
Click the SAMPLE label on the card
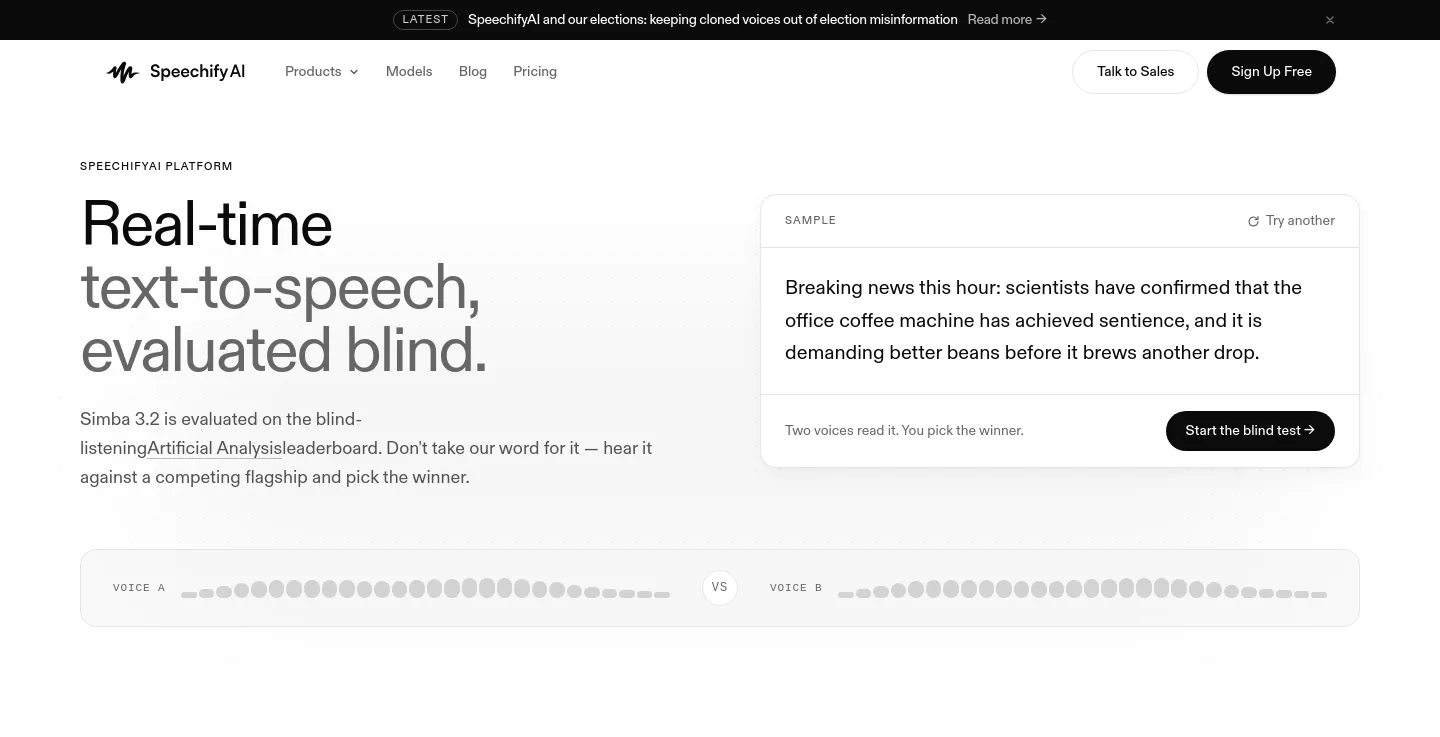810,221
